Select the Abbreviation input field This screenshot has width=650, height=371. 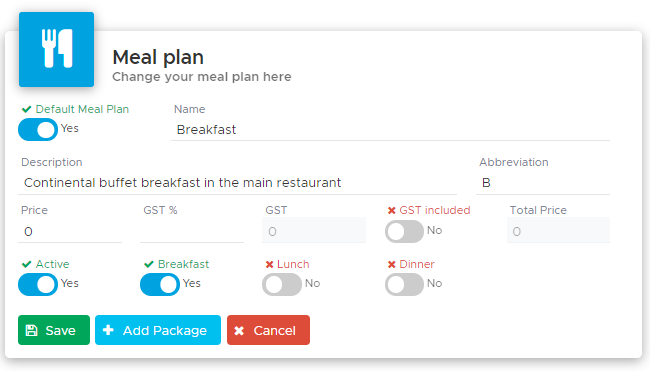543,183
